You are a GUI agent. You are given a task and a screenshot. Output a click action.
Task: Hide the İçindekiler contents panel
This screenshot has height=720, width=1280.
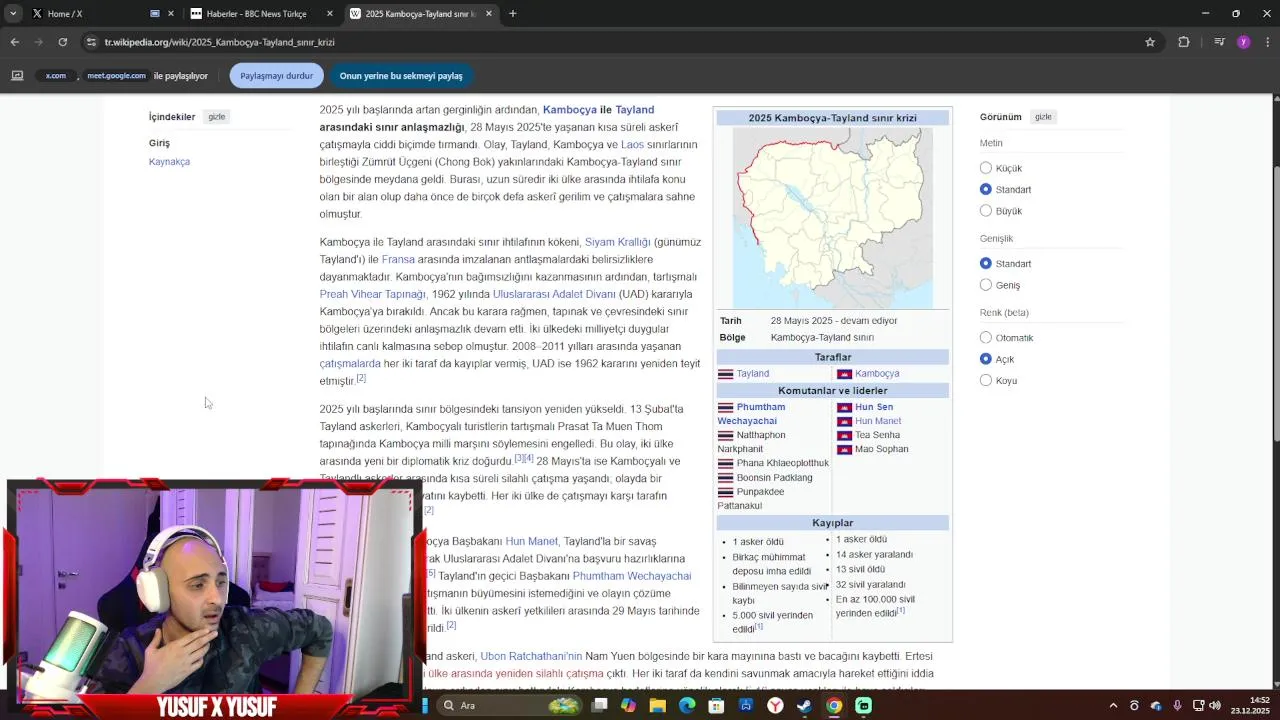[x=216, y=117]
